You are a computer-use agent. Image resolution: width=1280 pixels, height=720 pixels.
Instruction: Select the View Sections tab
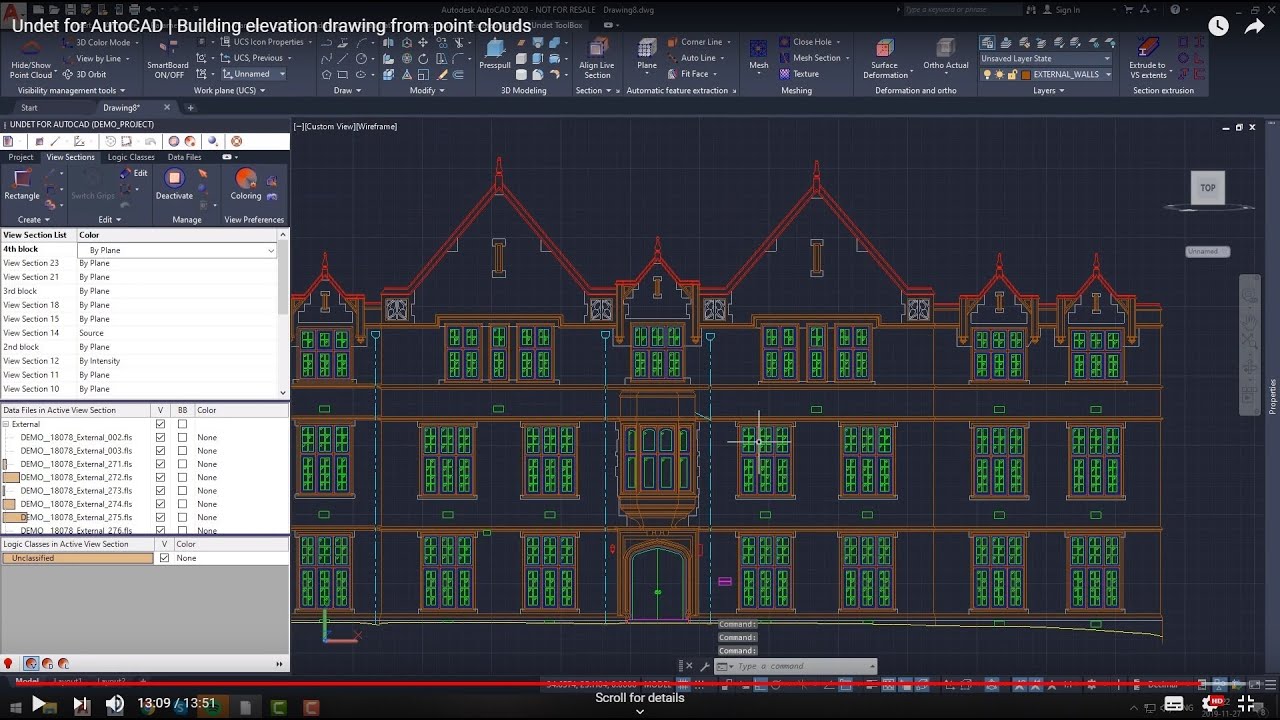[70, 157]
